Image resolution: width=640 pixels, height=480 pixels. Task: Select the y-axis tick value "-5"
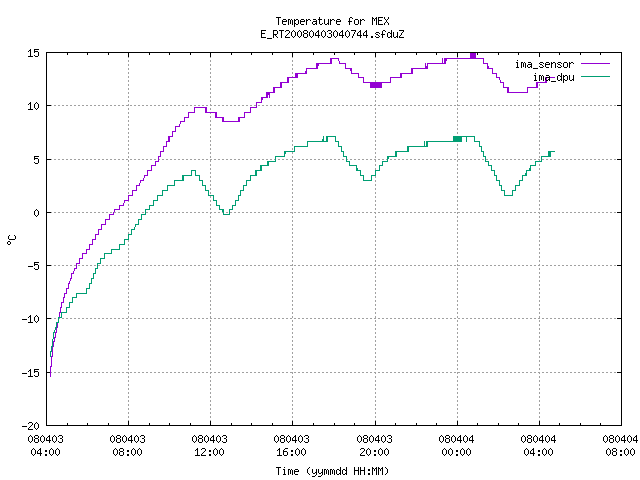click(x=31, y=266)
